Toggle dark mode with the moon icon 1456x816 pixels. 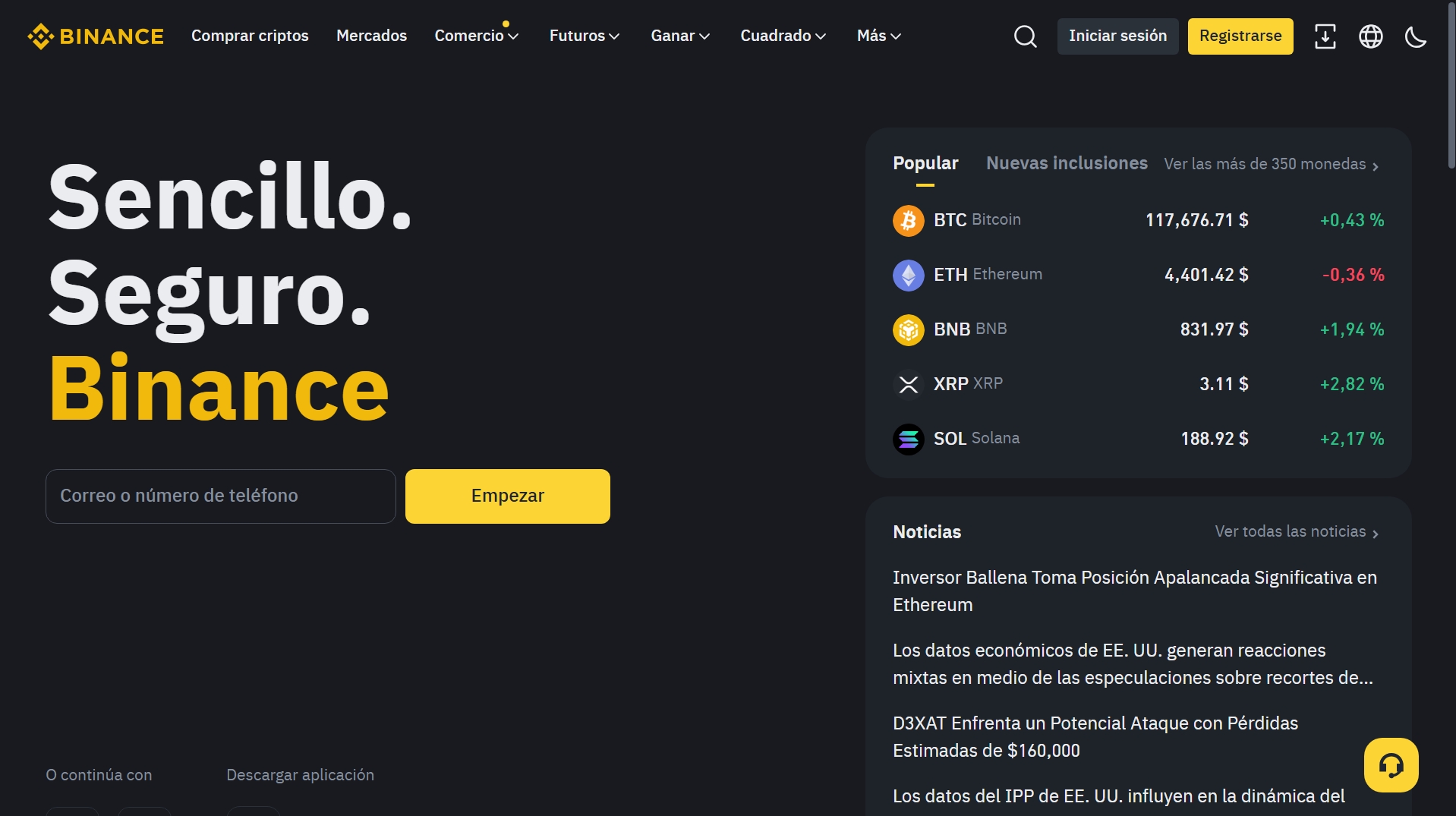1416,36
